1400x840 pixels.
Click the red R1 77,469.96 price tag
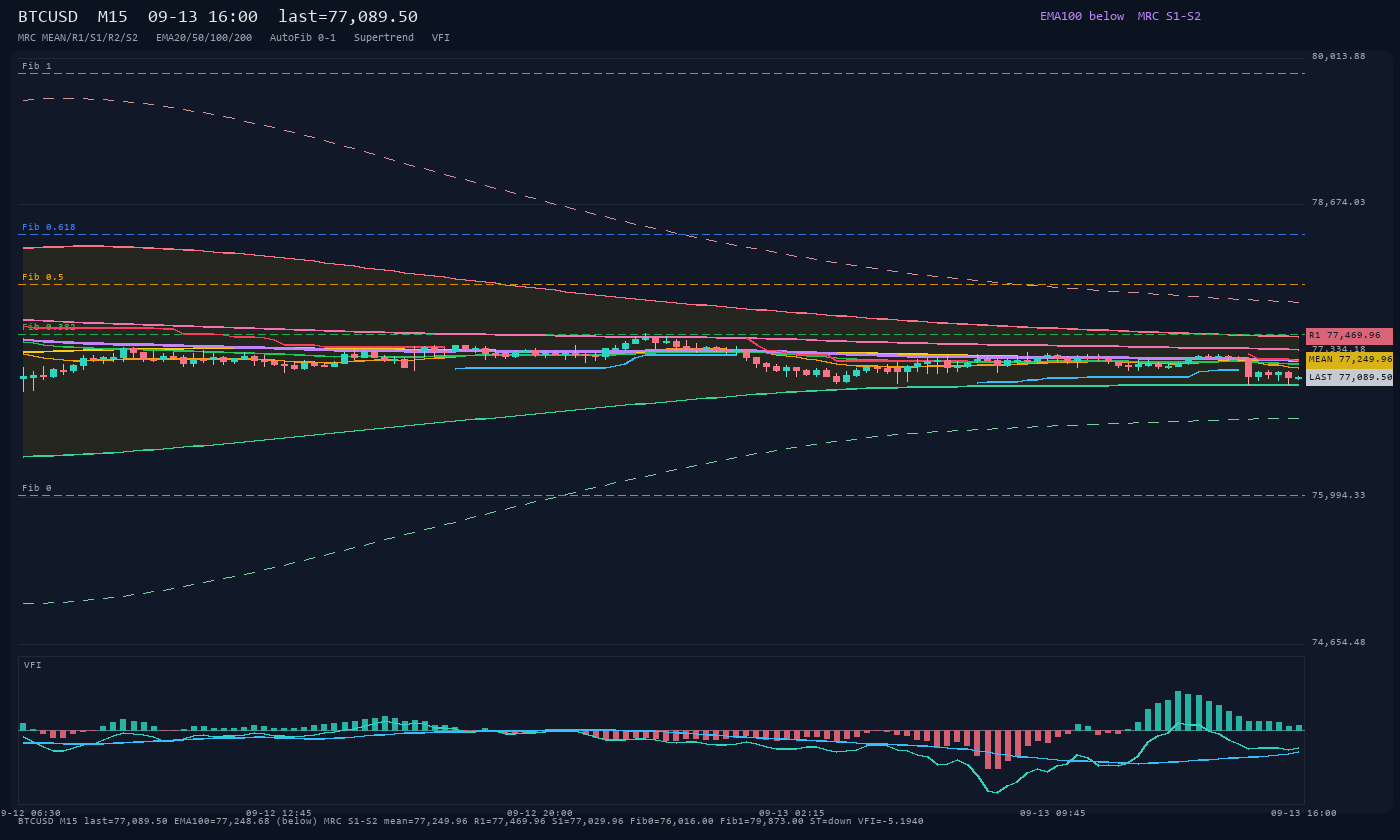(1349, 336)
